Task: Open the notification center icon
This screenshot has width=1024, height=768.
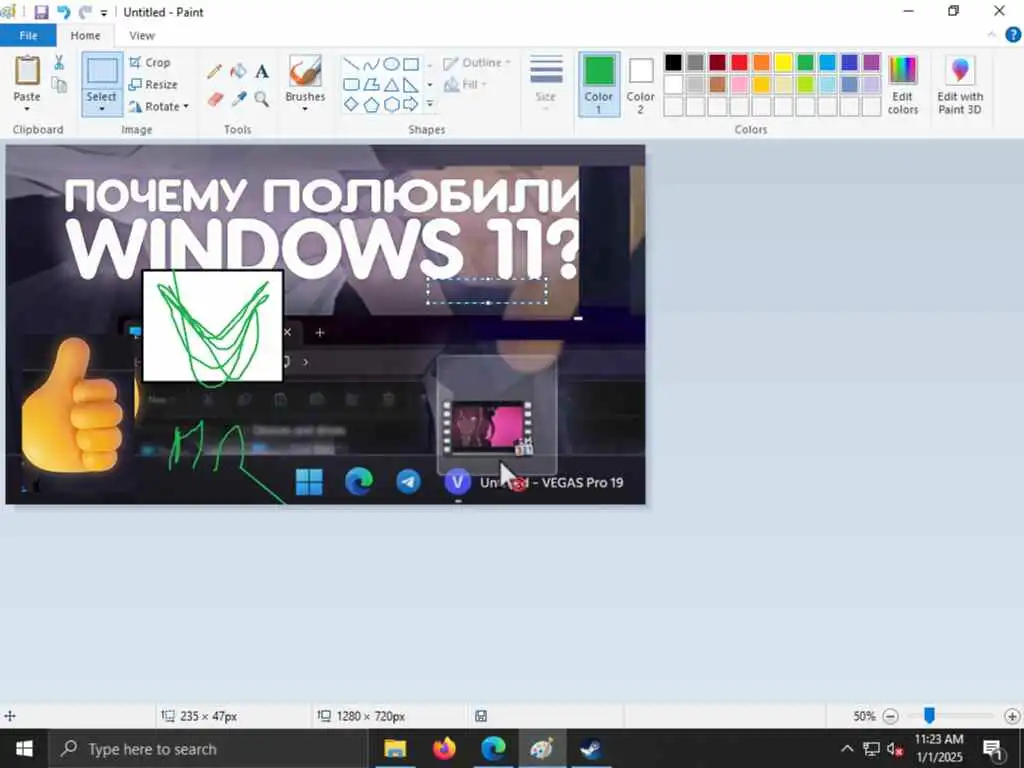Action: (x=993, y=749)
